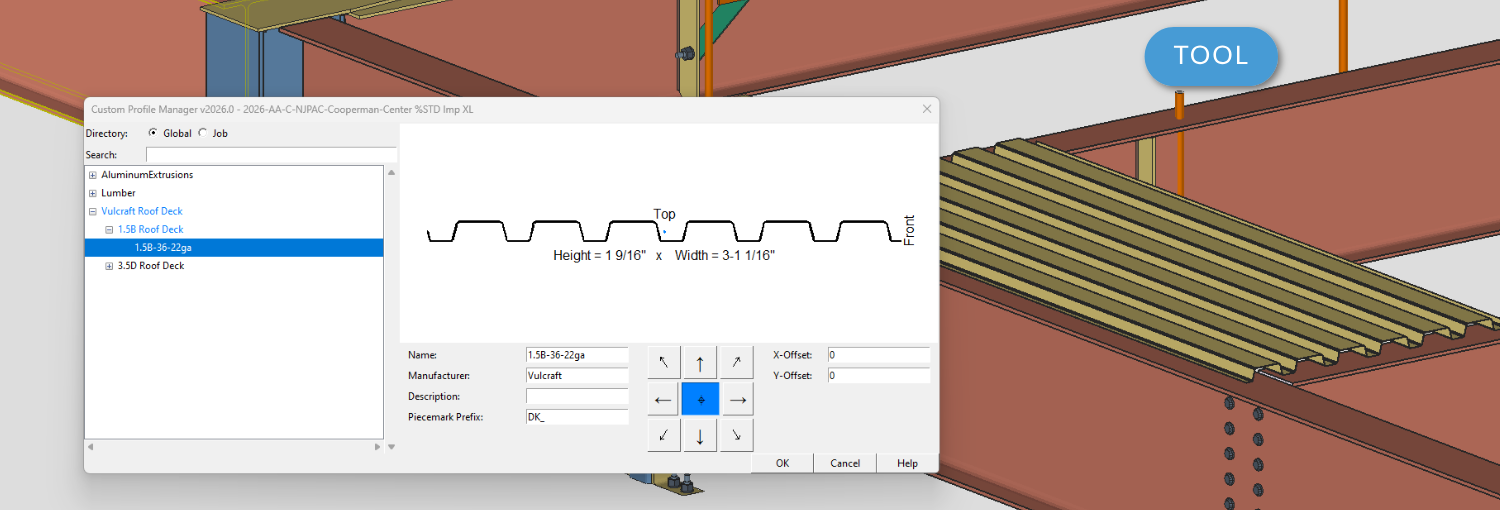Click the Cancel button
The image size is (1500, 510).
pyautogui.click(x=845, y=463)
